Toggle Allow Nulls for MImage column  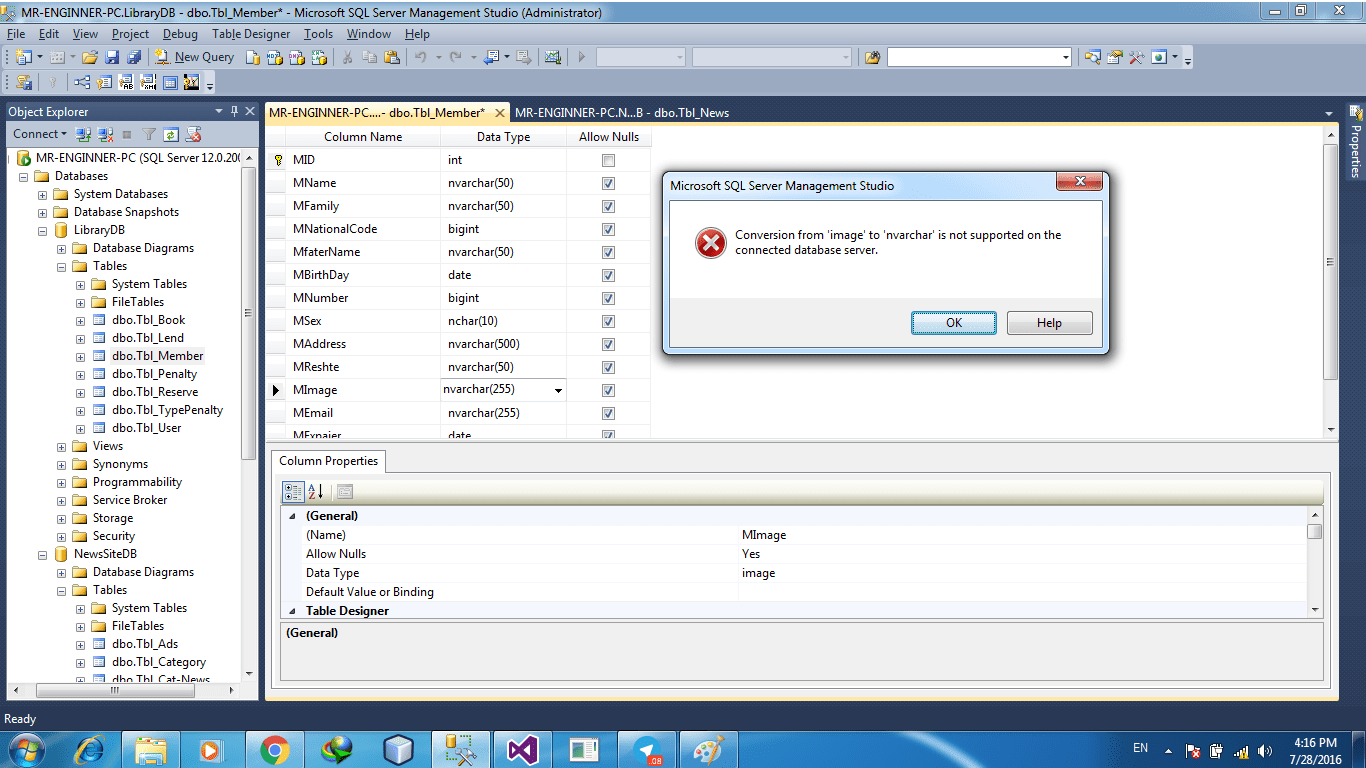tap(607, 390)
